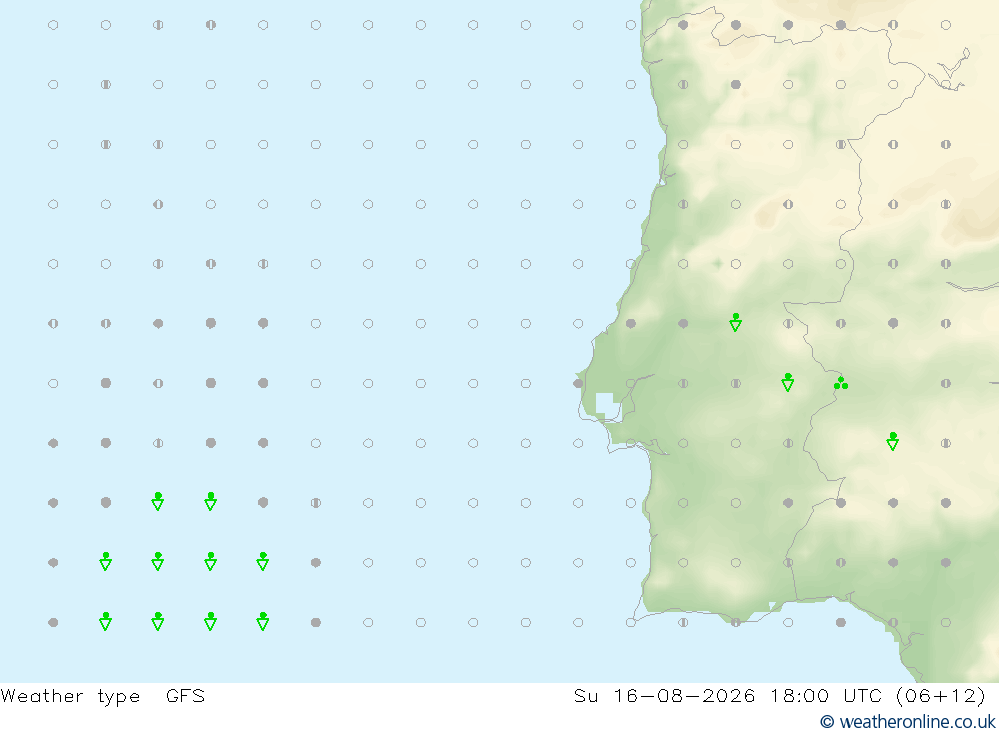Click the date "Su 16-08-2026"
This screenshot has height=733, width=1000.
pos(665,695)
